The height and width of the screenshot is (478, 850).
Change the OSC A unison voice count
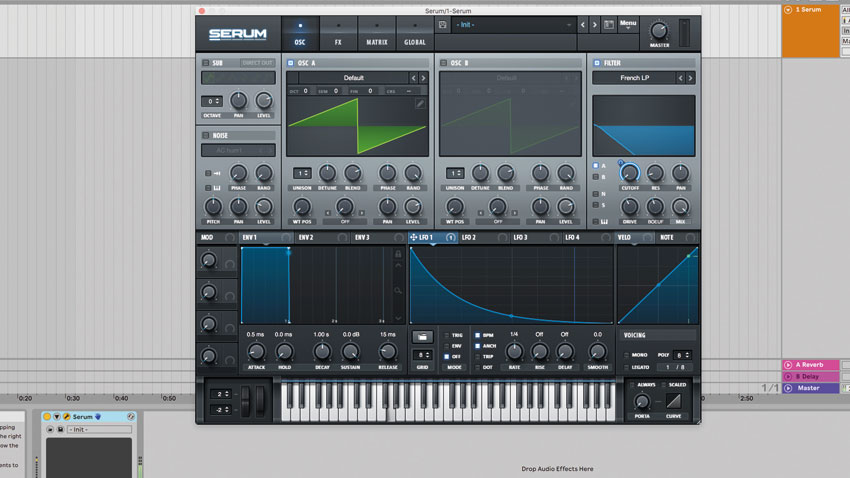(302, 173)
